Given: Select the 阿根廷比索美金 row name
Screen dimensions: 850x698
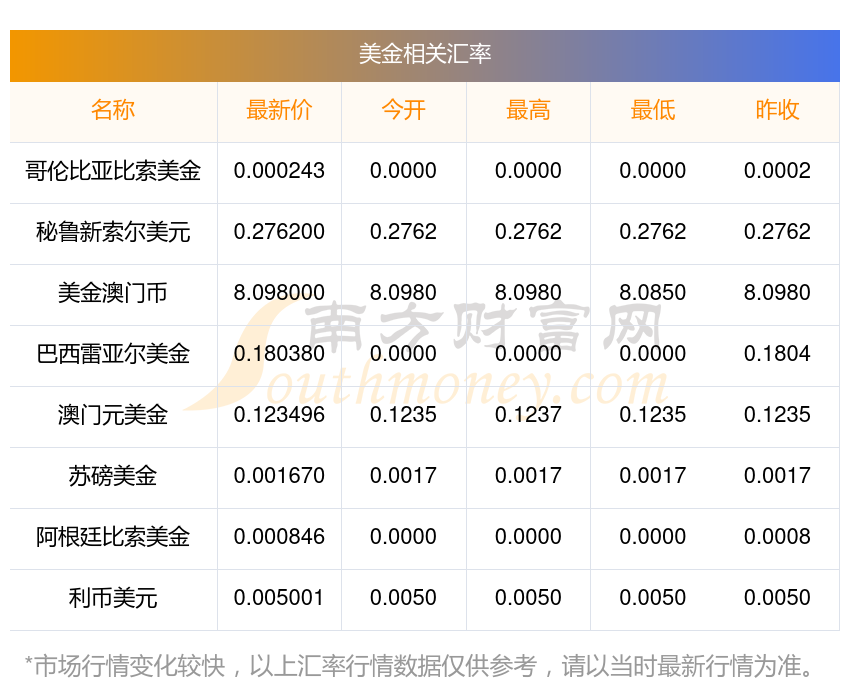Looking at the screenshot, I should point(113,537).
